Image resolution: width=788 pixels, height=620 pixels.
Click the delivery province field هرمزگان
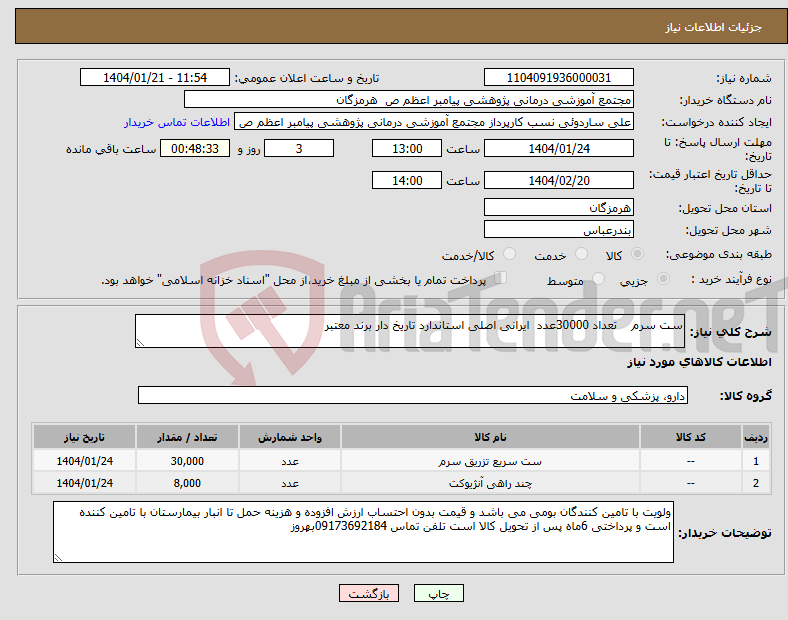coord(558,207)
